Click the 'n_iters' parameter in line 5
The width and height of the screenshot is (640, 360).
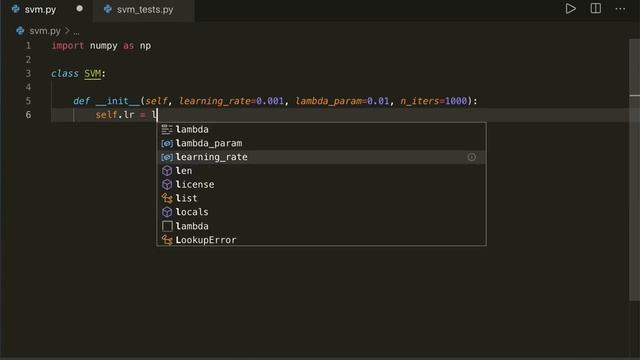coord(420,101)
